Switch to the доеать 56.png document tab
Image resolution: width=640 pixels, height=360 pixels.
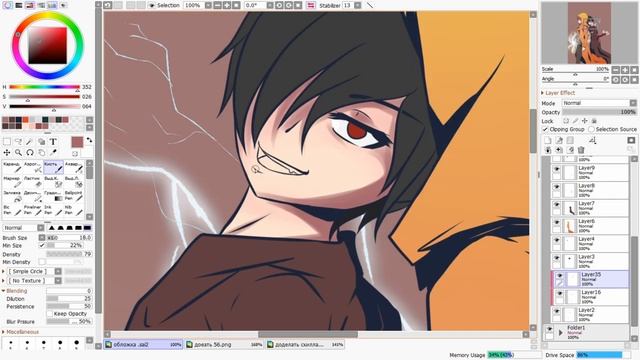(x=224, y=344)
